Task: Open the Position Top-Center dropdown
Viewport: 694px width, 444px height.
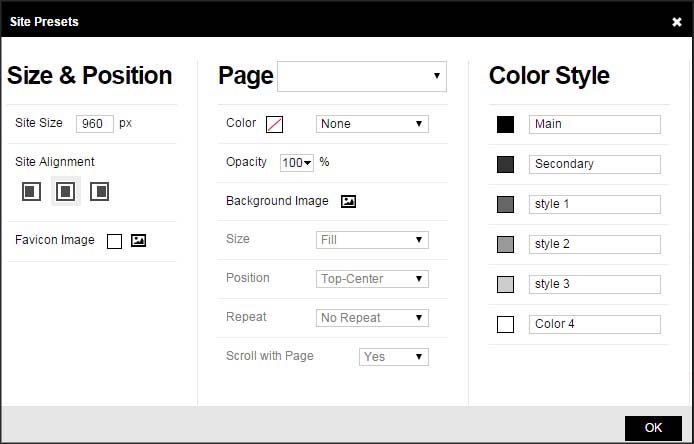Action: (372, 279)
